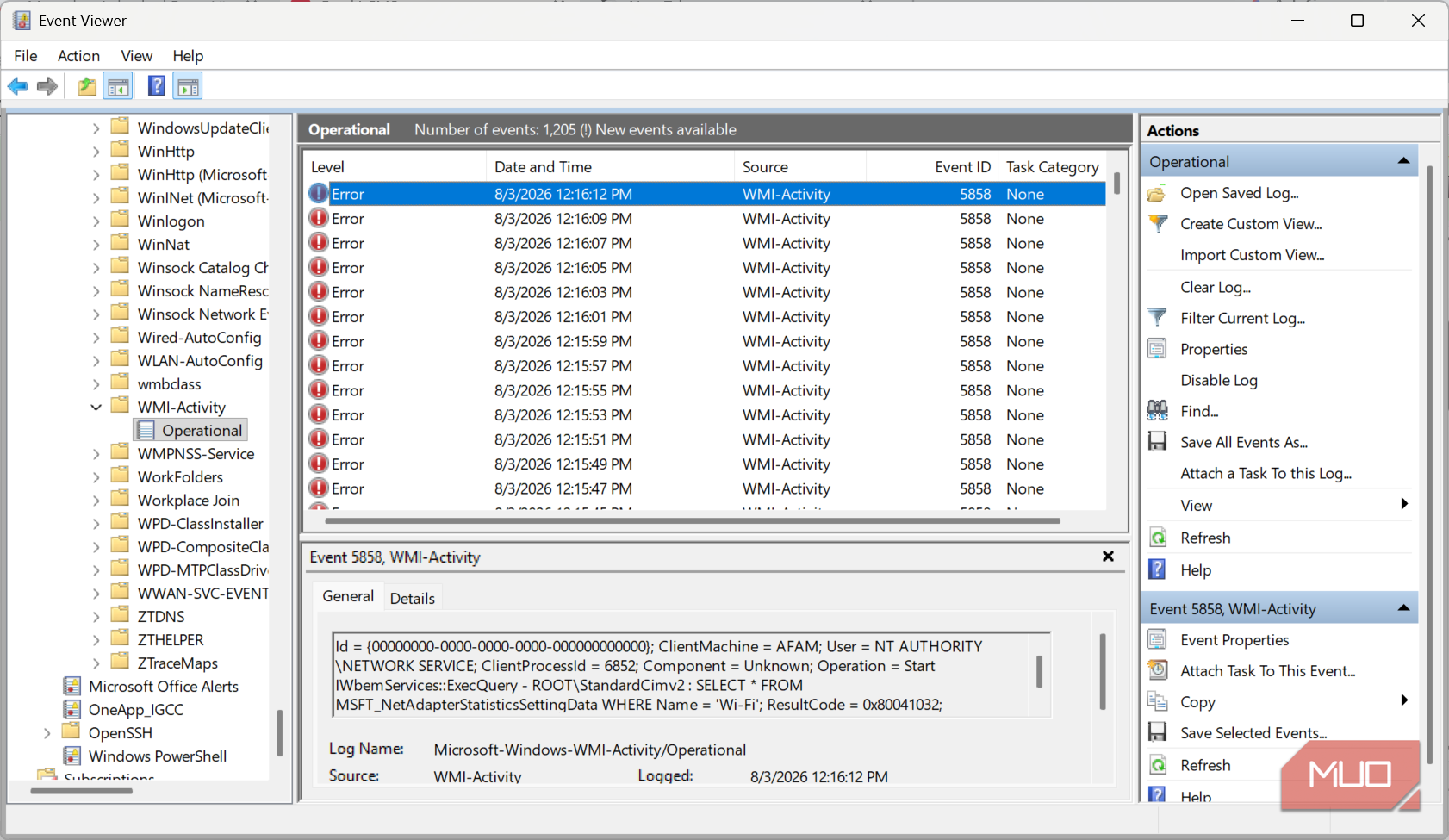1449x840 pixels.
Task: Click the Create Custom View funnel icon
Action: [1157, 224]
